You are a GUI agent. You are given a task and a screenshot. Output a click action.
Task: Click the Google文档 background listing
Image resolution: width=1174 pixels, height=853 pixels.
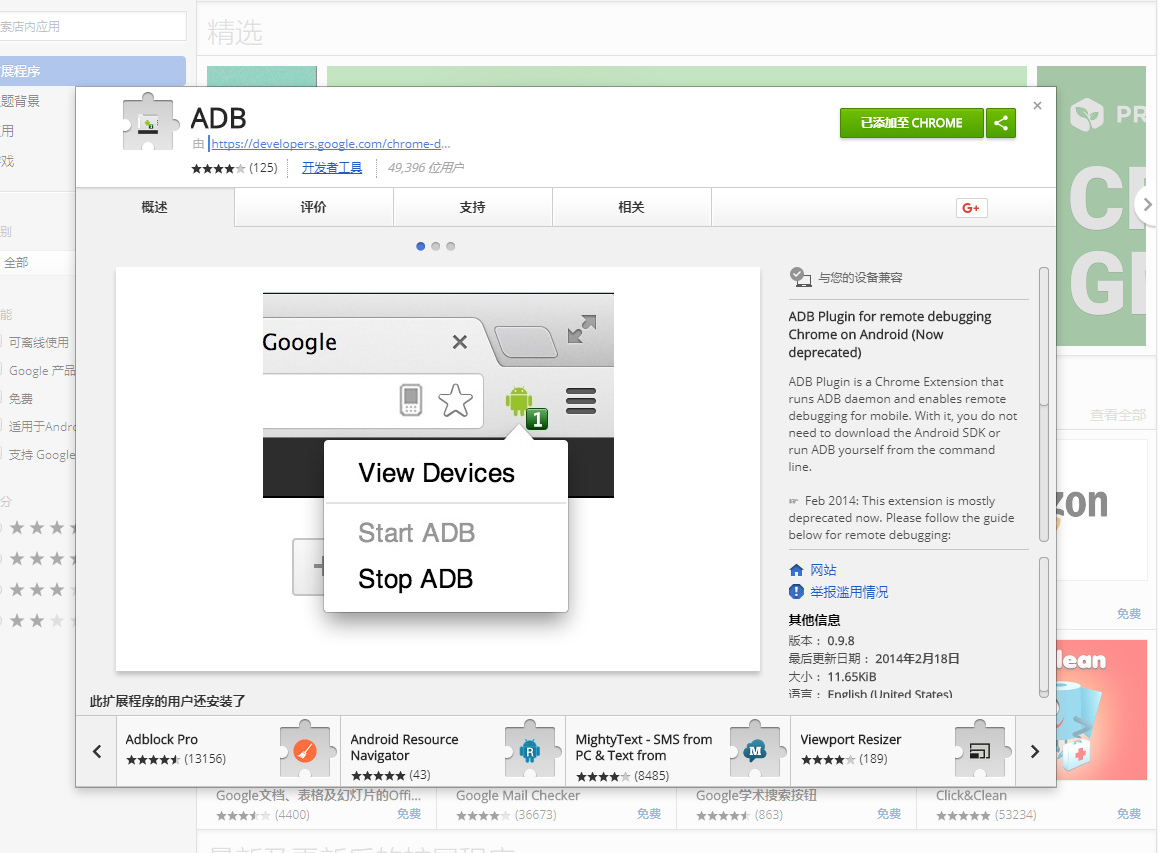pos(317,807)
